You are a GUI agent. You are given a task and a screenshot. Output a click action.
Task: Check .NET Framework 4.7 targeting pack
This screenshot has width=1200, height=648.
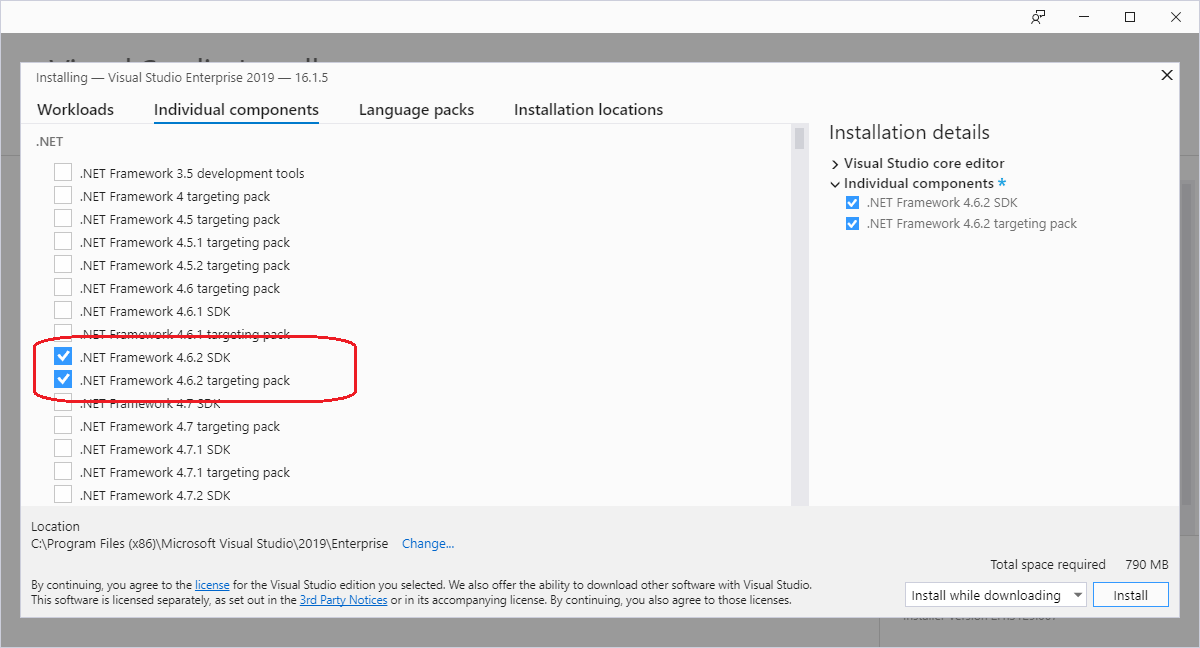pos(63,425)
